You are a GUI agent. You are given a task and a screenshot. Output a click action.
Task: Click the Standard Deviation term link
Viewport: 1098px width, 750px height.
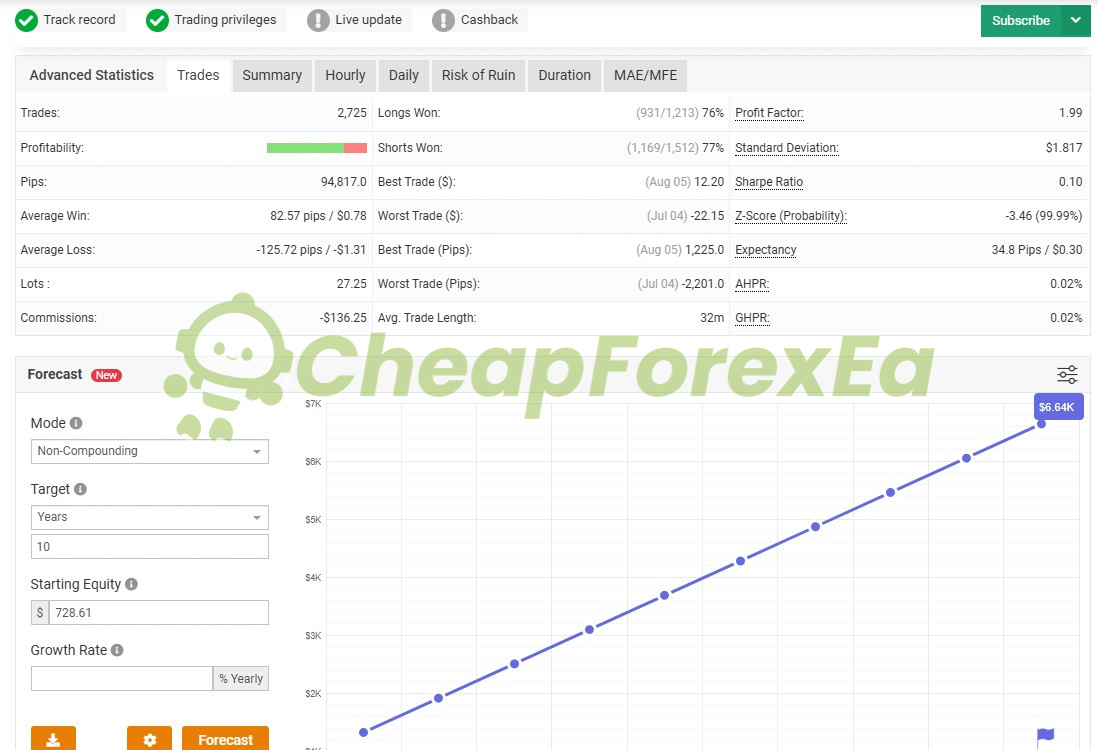click(787, 148)
